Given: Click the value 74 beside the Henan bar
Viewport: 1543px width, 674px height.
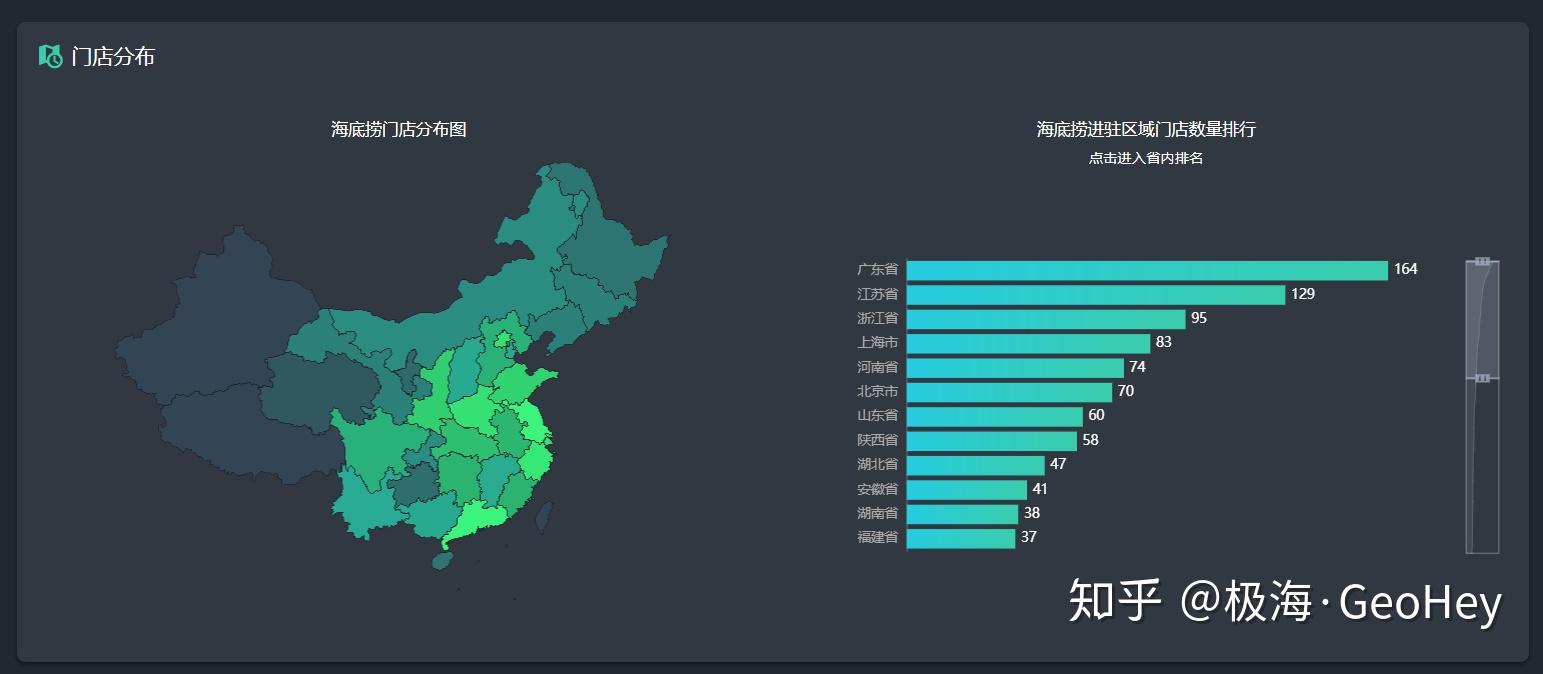Looking at the screenshot, I should tap(1138, 367).
